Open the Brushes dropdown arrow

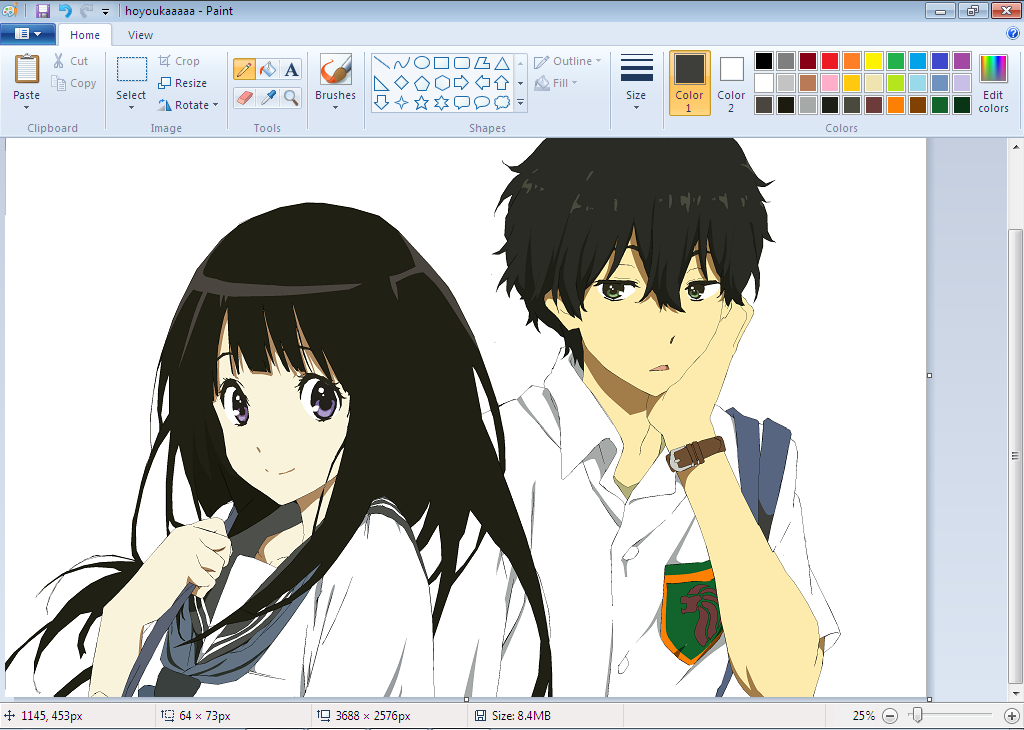pyautogui.click(x=336, y=108)
